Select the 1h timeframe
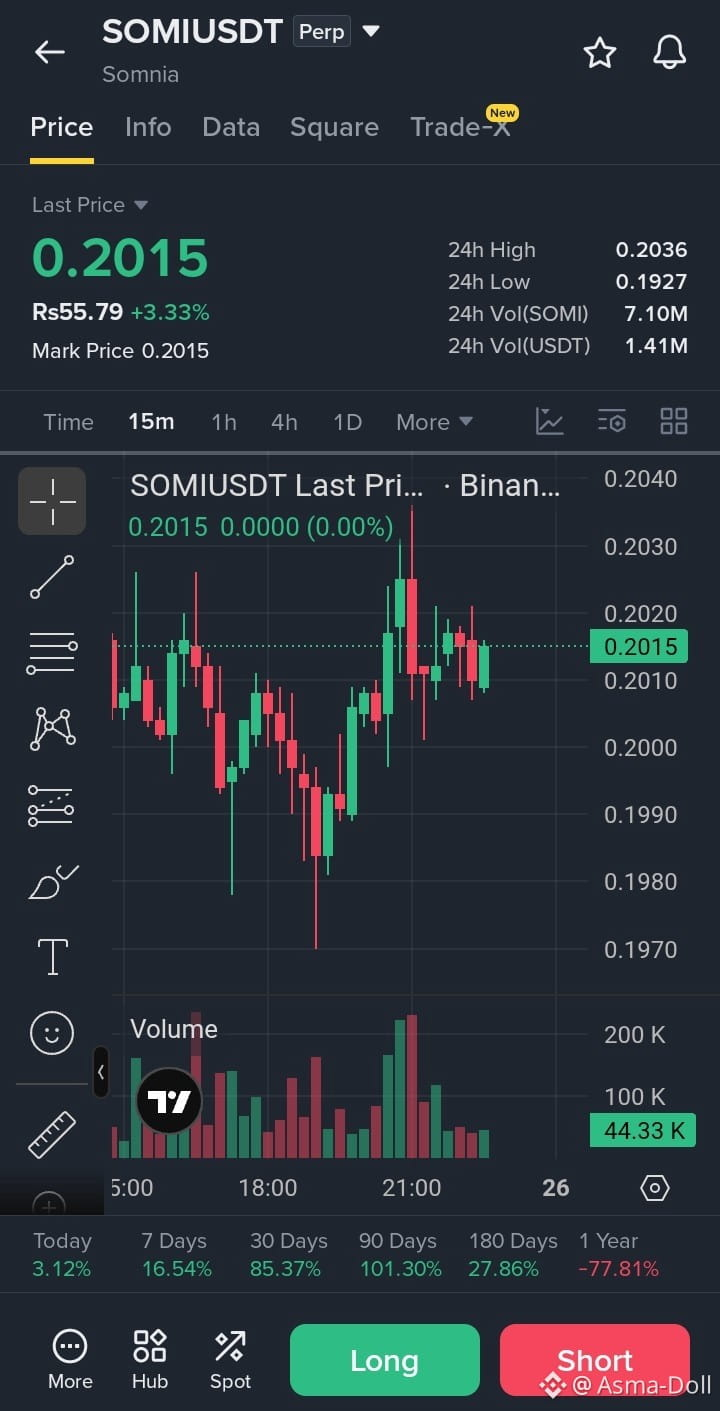 pyautogui.click(x=224, y=422)
